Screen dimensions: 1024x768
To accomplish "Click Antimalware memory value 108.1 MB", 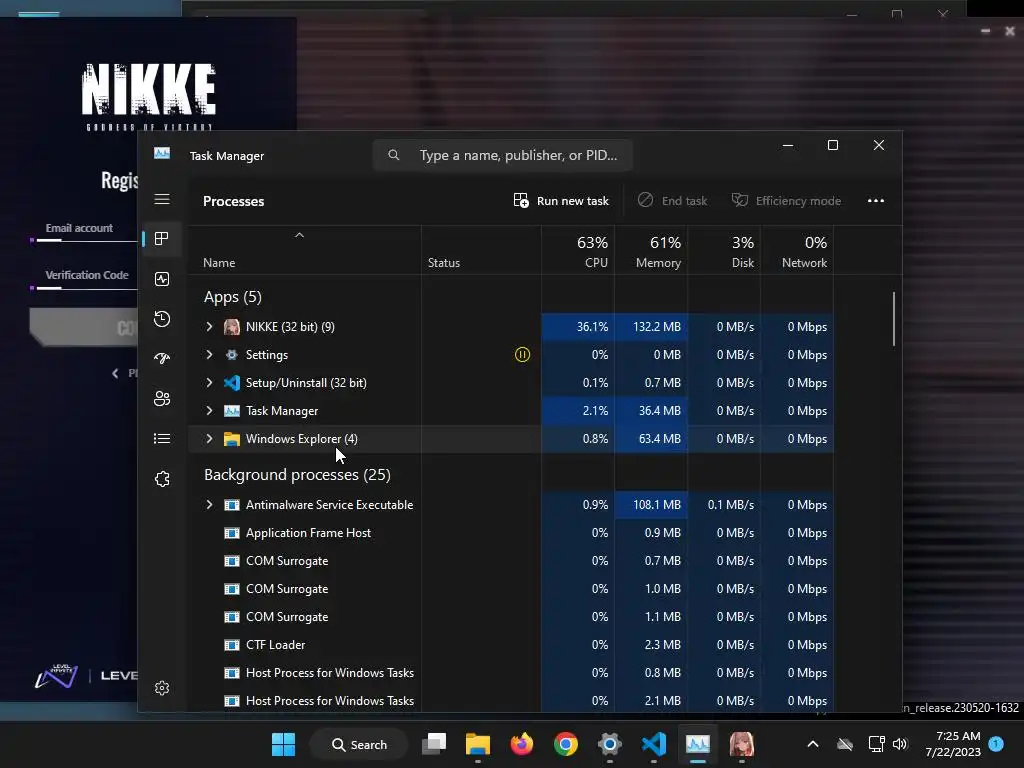I will pos(656,505).
